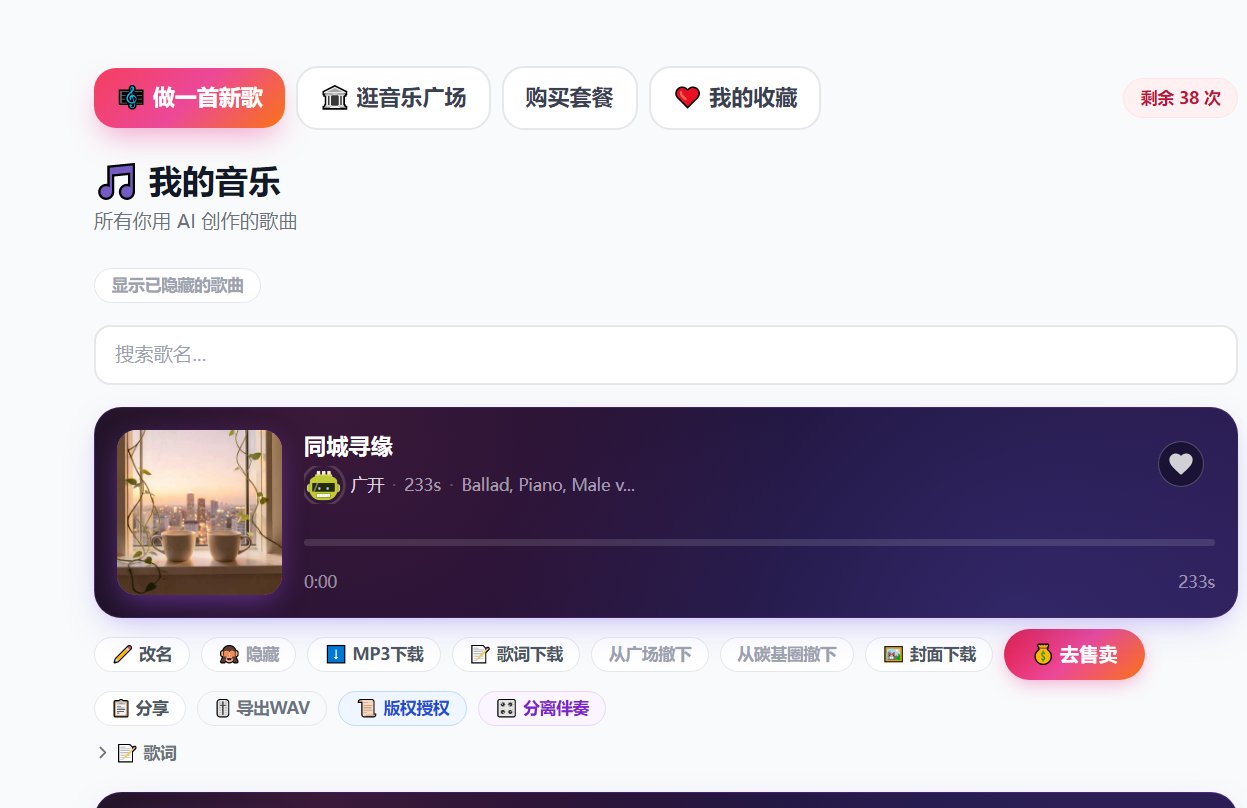Download lyrics via 歌词下载
The height and width of the screenshot is (808, 1247).
click(x=516, y=655)
